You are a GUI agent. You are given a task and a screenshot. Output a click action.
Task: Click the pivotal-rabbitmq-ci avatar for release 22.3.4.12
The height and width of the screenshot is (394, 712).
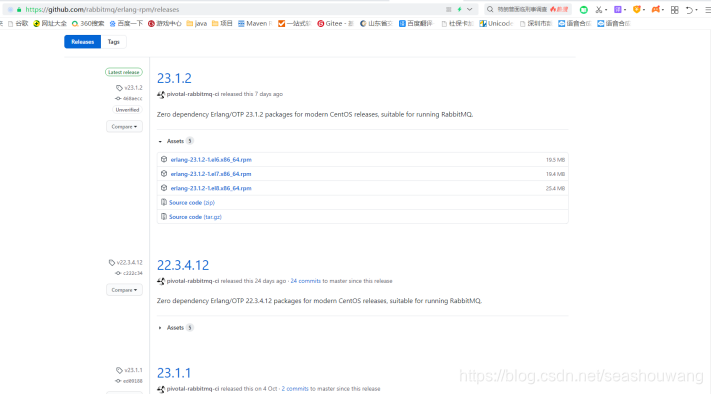[x=161, y=281]
